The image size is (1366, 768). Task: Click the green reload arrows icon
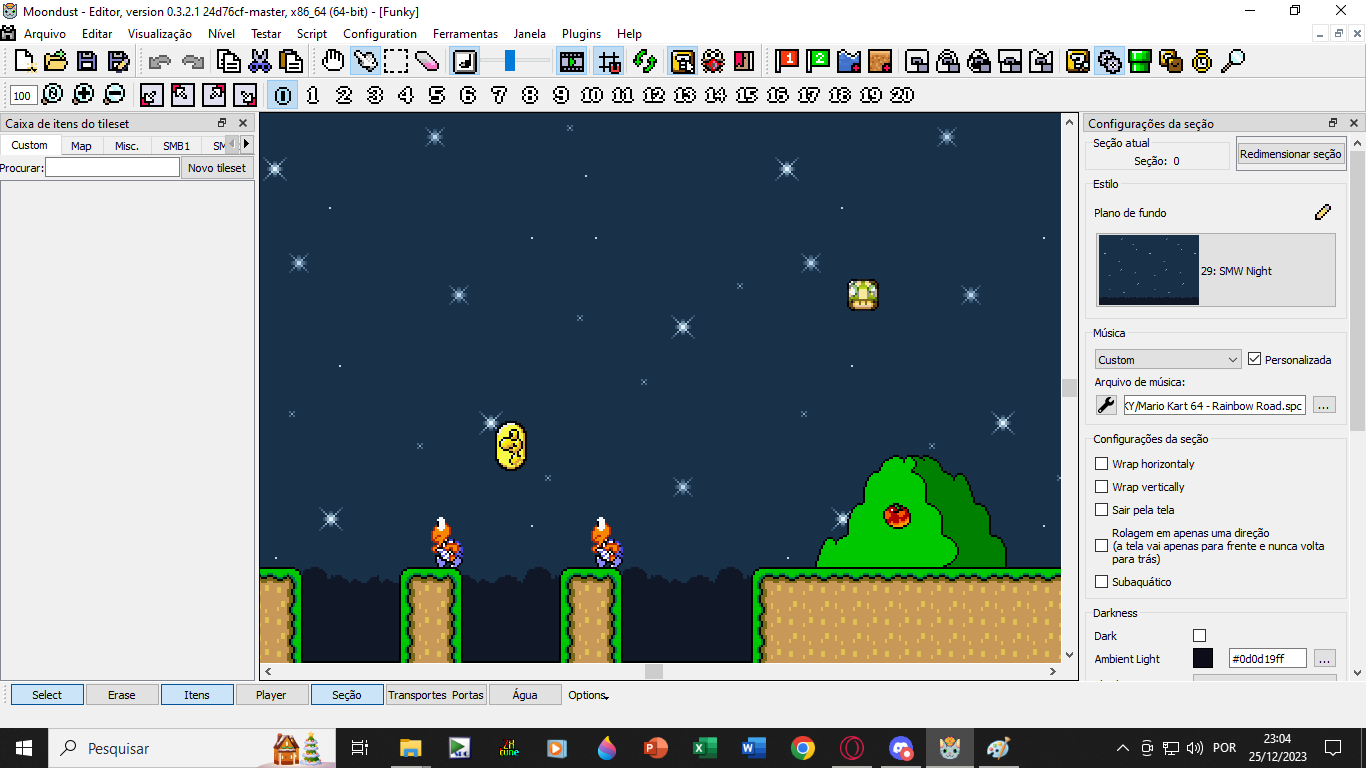click(x=645, y=61)
